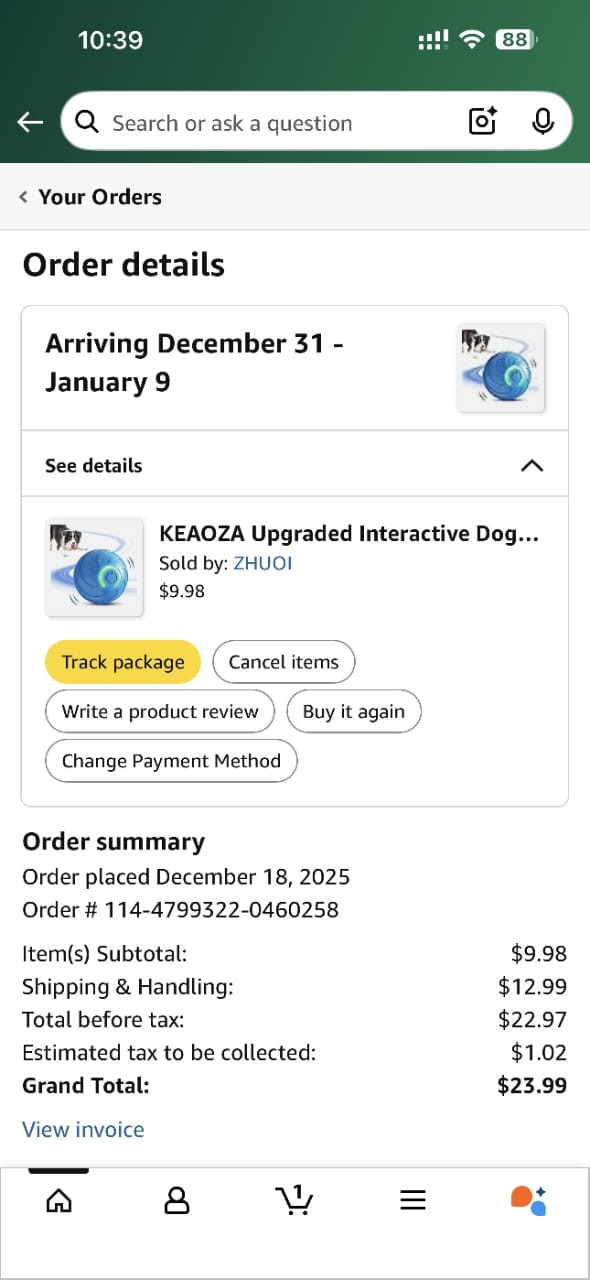The image size is (590, 1280).
Task: Launch Rufus AI assistant icon
Action: (529, 1200)
